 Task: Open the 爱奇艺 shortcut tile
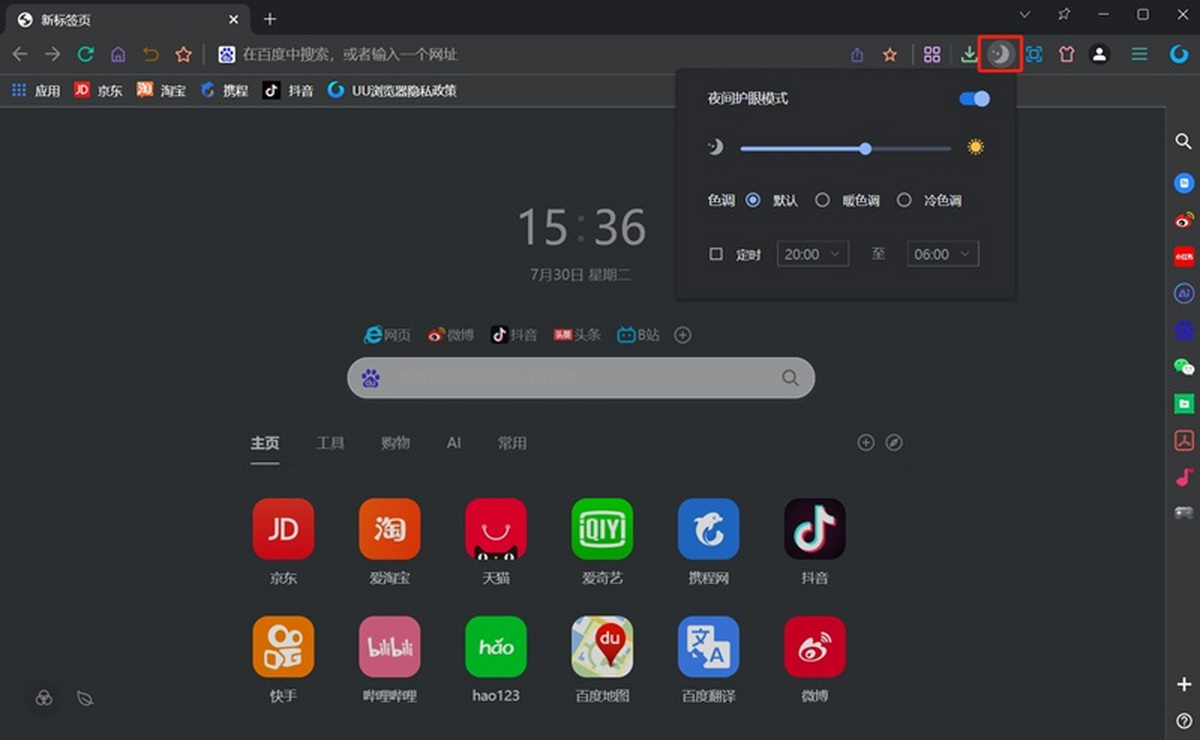pyautogui.click(x=602, y=542)
